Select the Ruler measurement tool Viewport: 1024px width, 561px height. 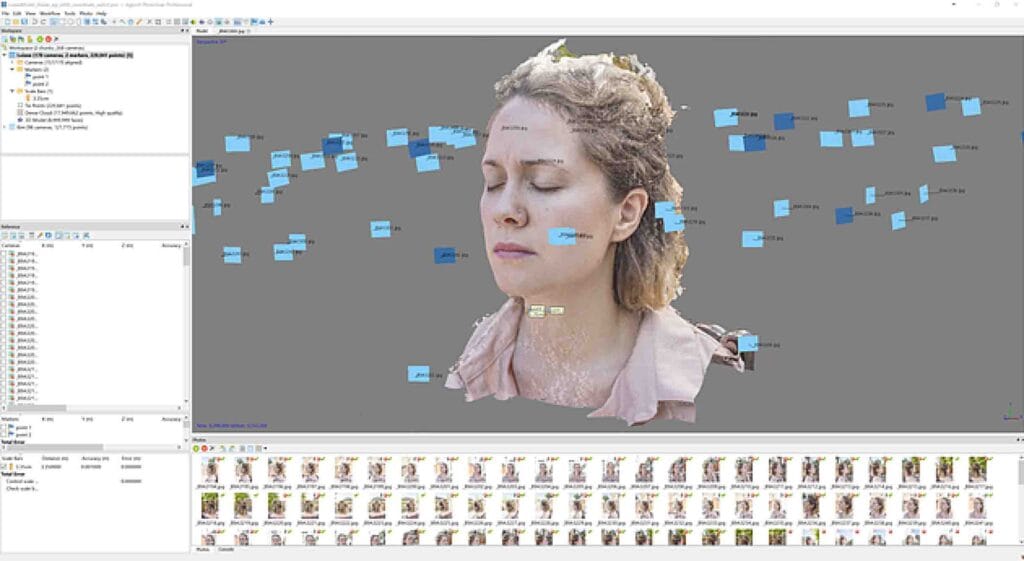tap(123, 22)
